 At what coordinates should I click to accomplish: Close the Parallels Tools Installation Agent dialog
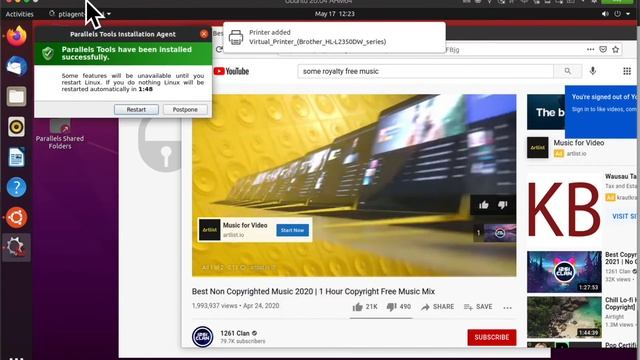pyautogui.click(x=204, y=34)
